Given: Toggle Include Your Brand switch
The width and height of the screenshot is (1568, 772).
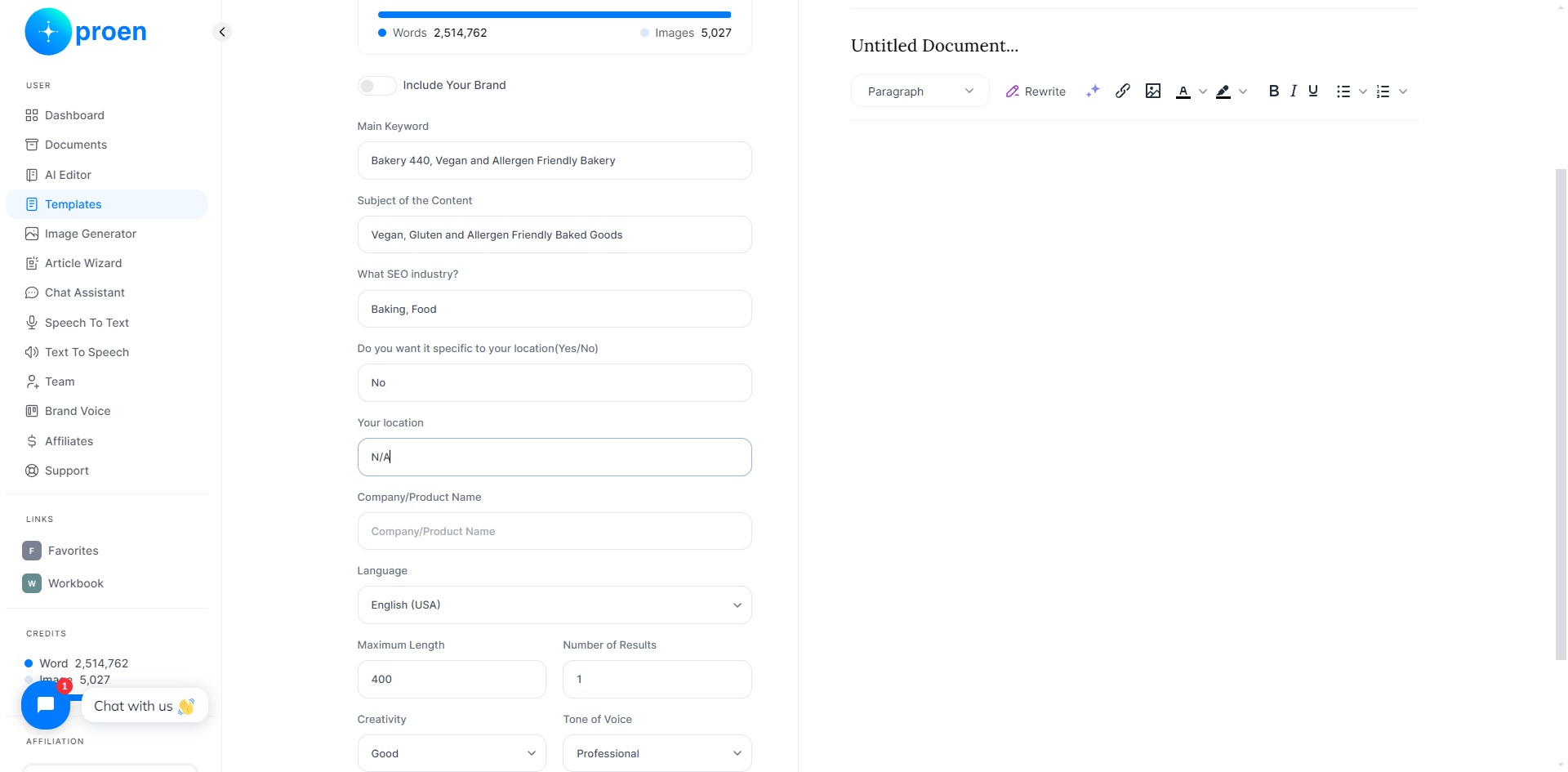Looking at the screenshot, I should click(376, 85).
